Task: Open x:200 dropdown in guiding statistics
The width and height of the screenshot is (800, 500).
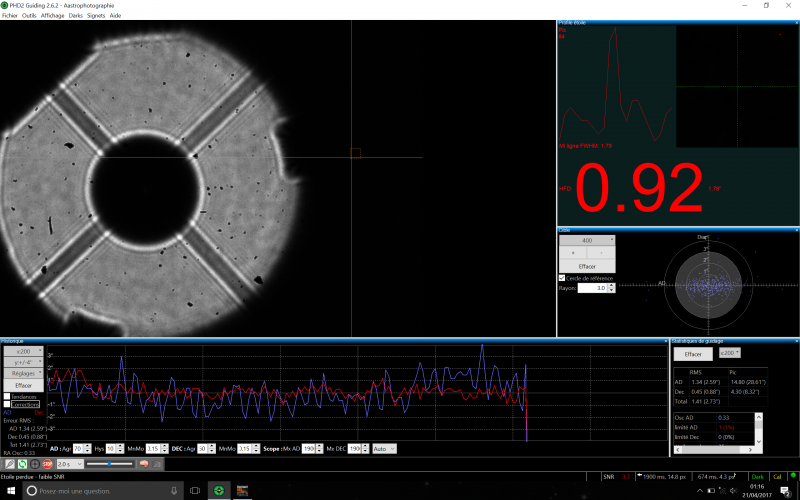Action: click(x=730, y=353)
